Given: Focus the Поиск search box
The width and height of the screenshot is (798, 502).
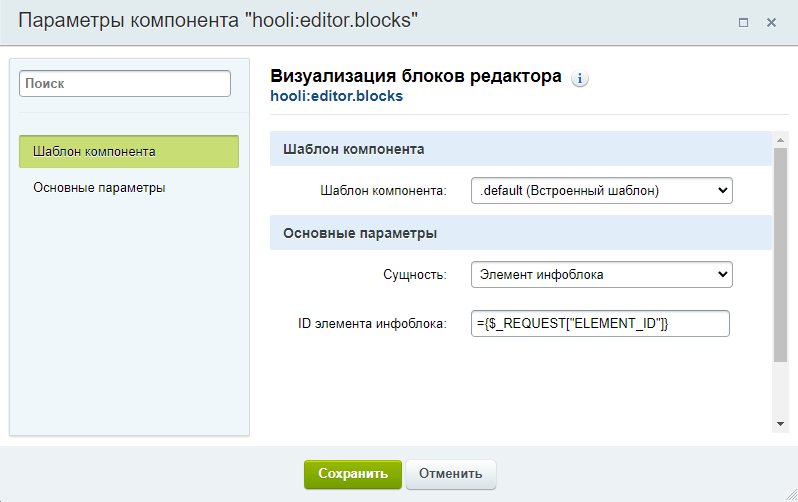Looking at the screenshot, I should pos(125,84).
